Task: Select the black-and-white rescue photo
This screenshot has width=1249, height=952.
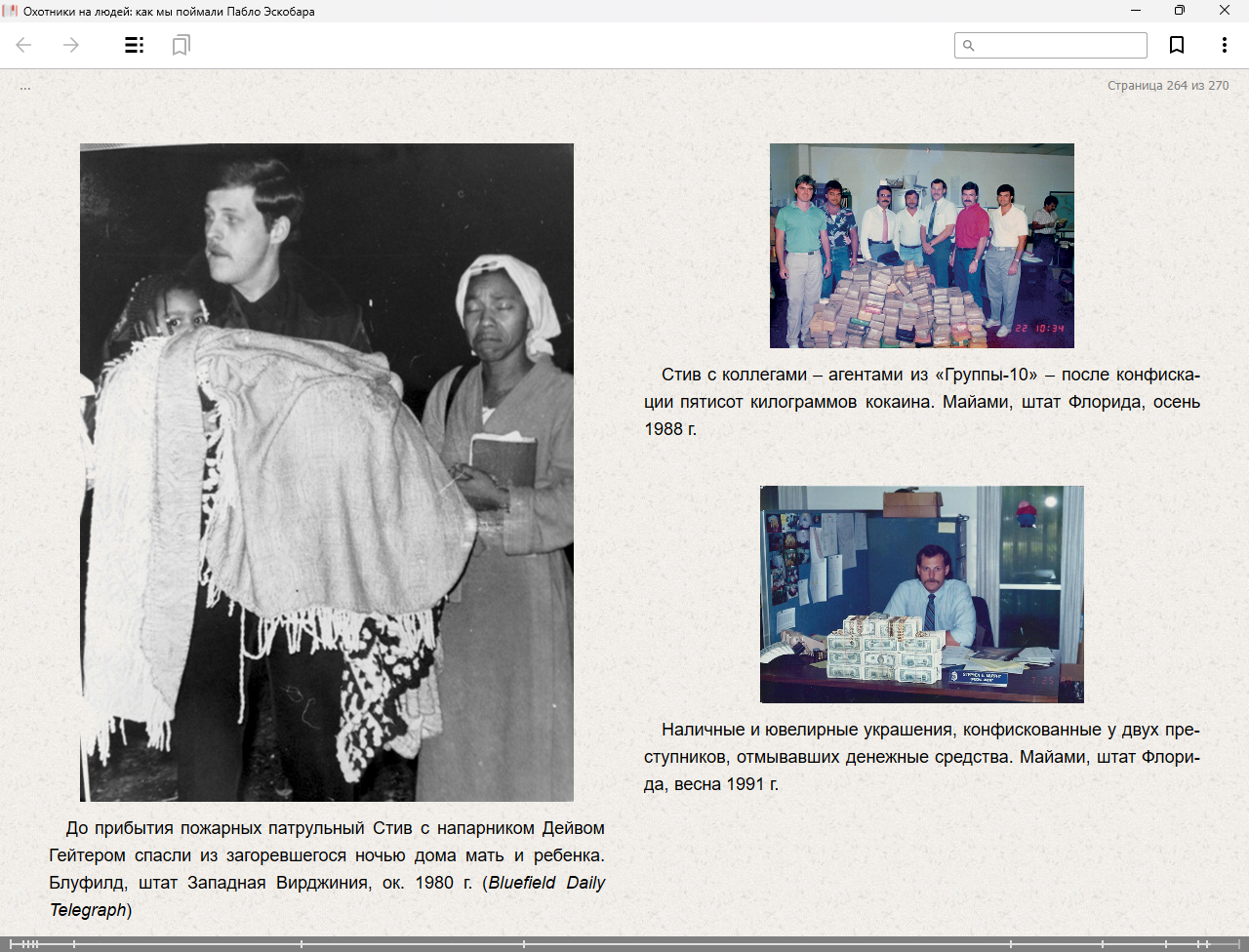Action: (x=327, y=472)
